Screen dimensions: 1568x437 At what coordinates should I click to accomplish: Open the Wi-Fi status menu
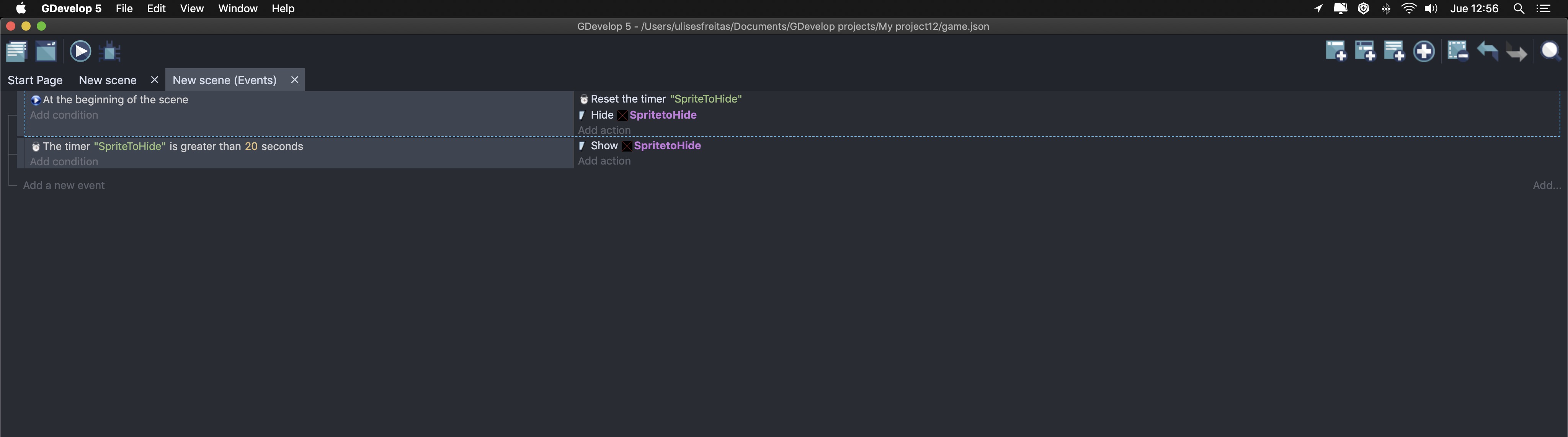click(x=1408, y=8)
